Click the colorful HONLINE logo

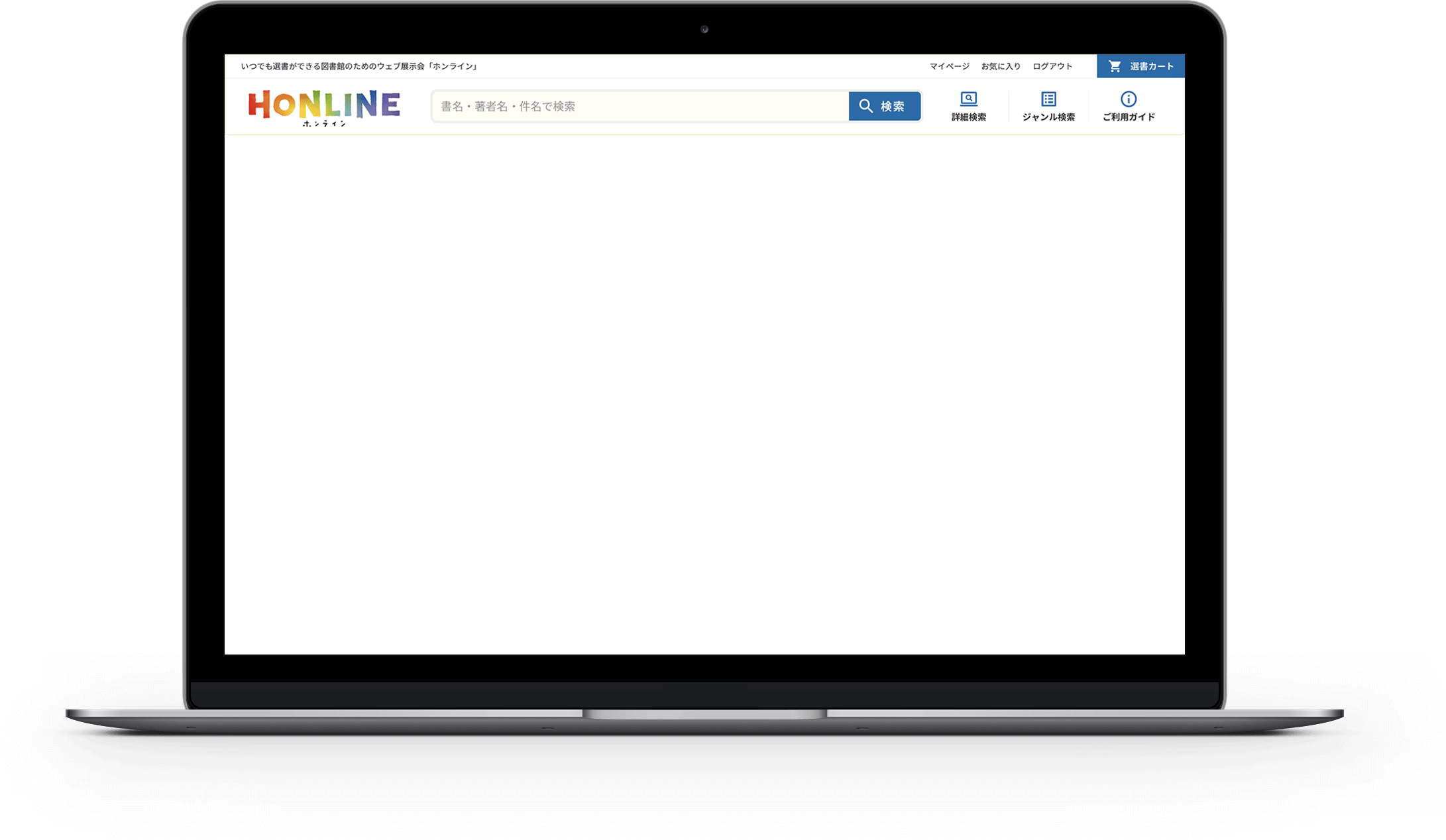click(324, 105)
